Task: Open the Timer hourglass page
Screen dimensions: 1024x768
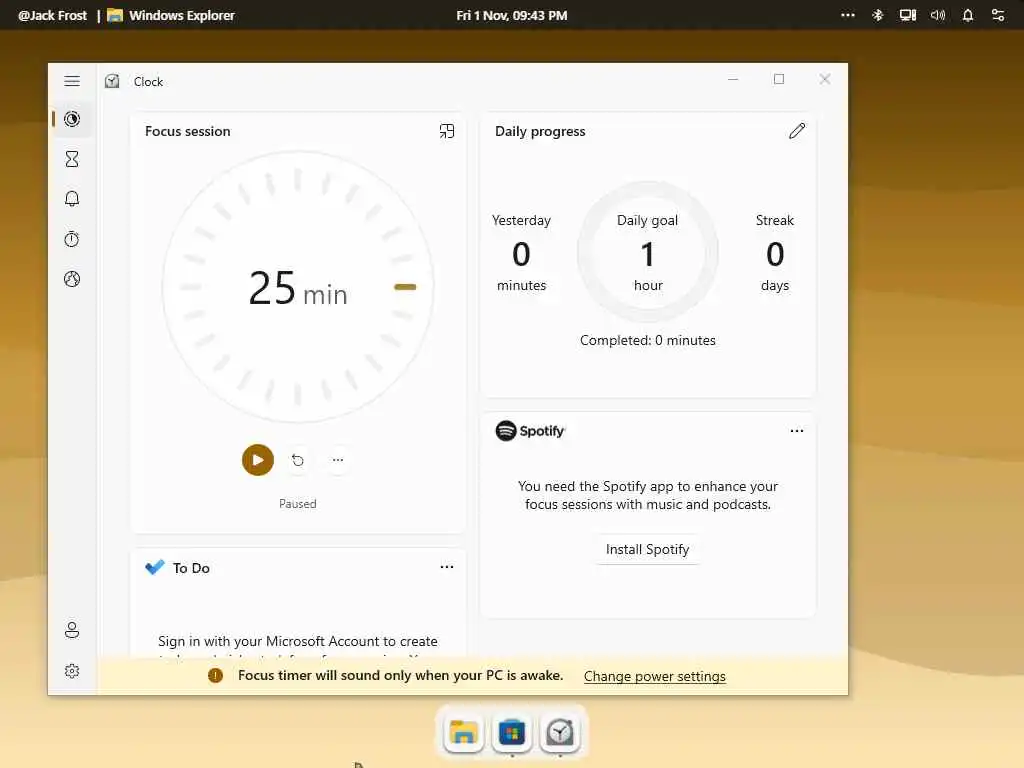Action: 72,159
